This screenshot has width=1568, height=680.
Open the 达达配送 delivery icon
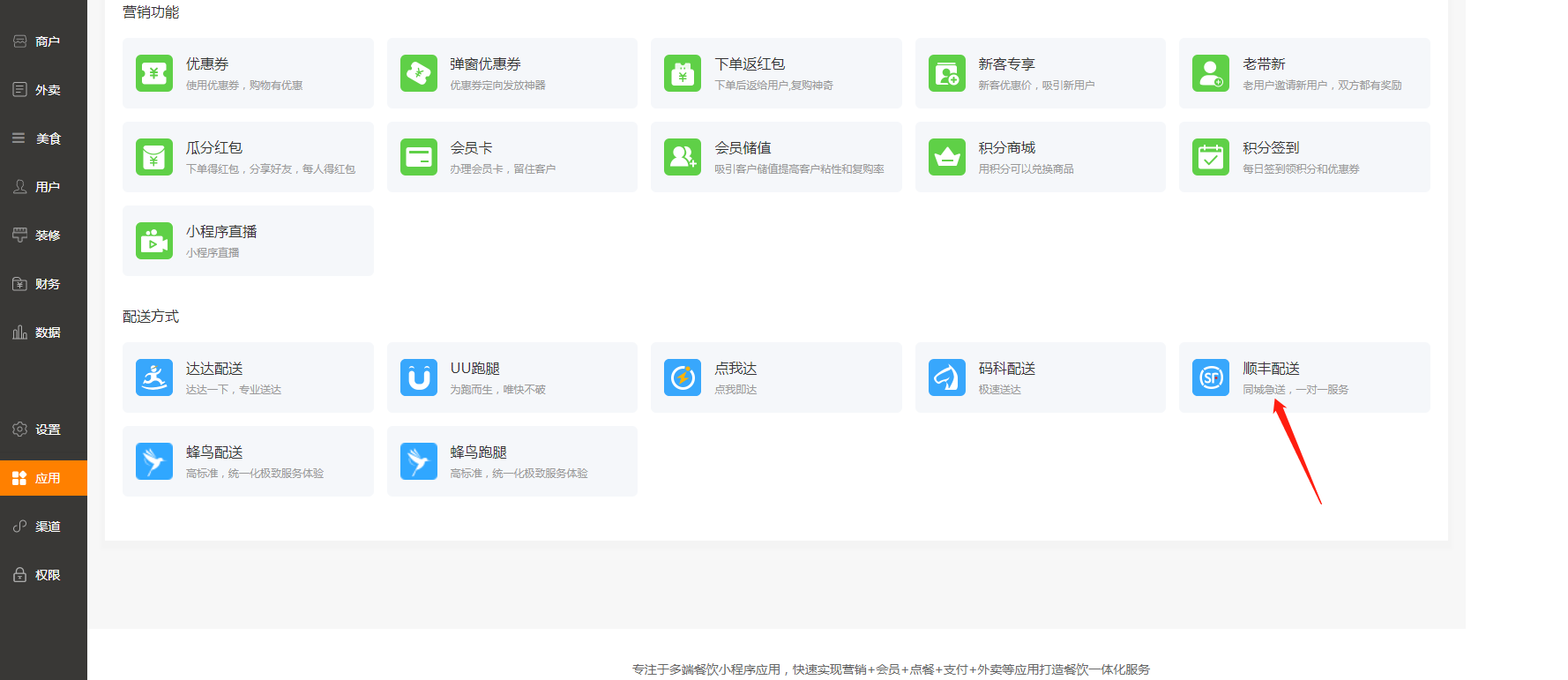154,377
